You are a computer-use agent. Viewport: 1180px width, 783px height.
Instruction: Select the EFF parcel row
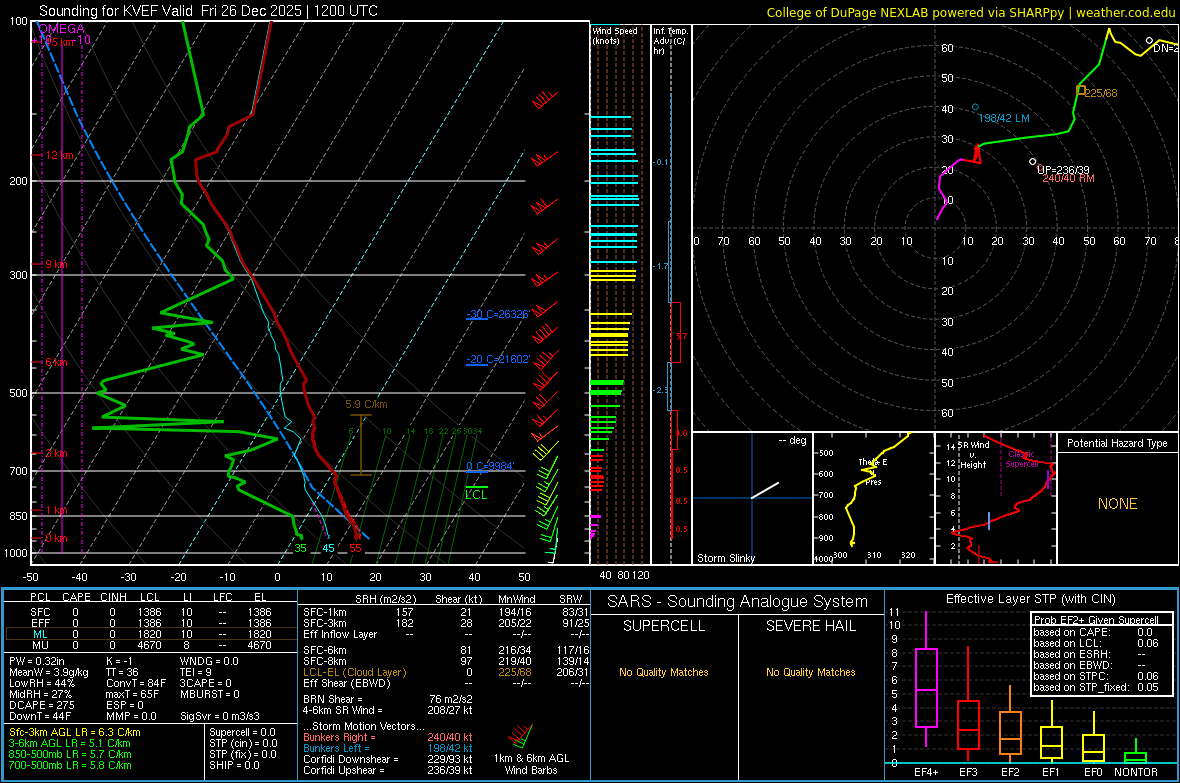150,623
